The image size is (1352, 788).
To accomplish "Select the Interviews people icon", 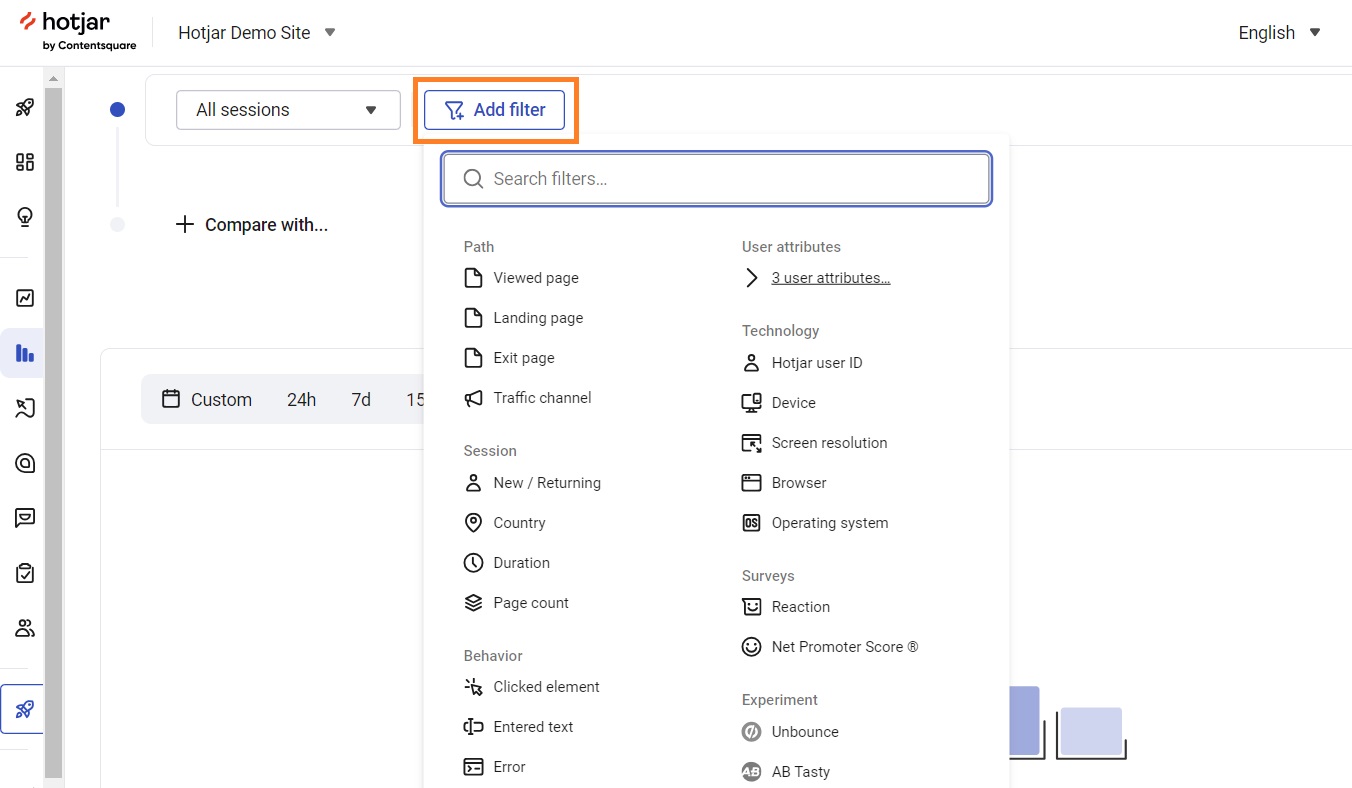I will pos(24,627).
